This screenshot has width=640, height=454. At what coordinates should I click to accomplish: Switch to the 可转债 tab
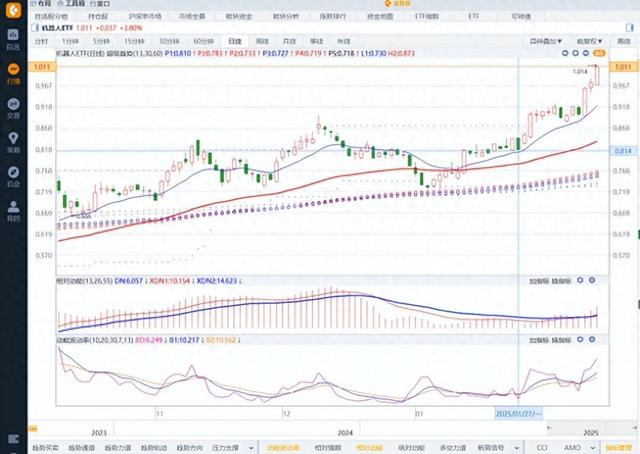521,16
